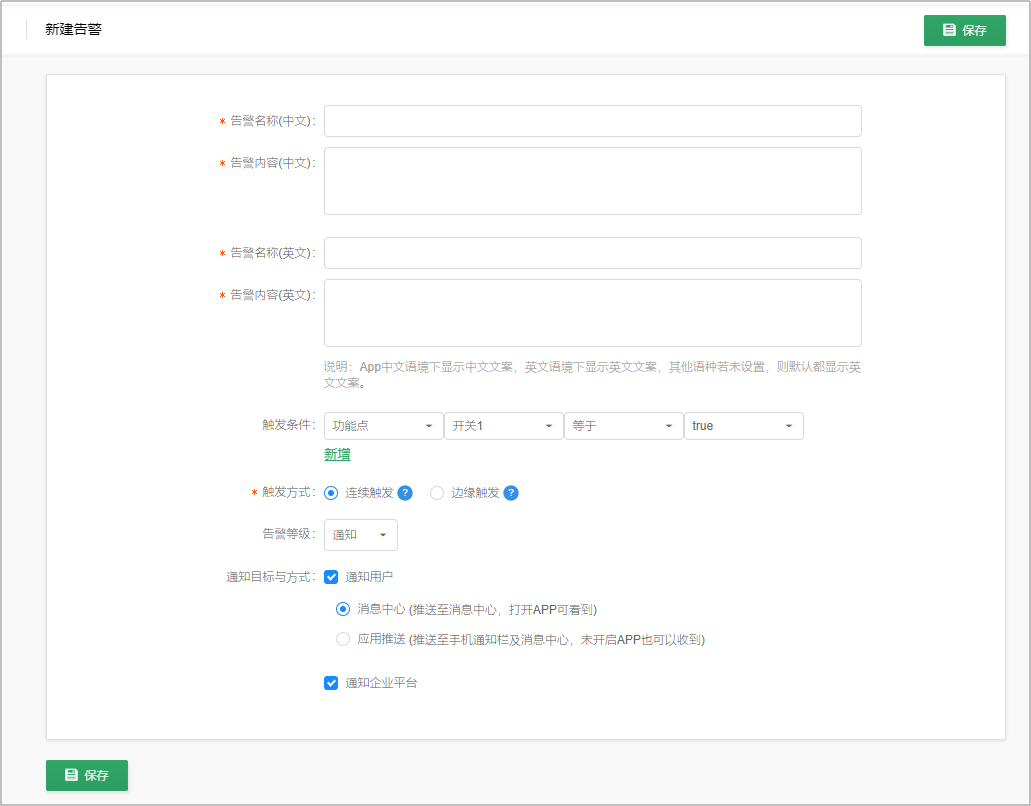The width and height of the screenshot is (1031, 806).
Task: Click help icon next to 边缘触发
Action: [x=511, y=493]
